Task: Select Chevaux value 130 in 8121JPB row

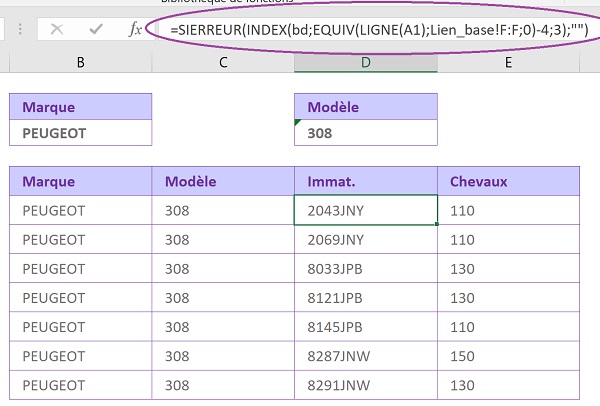Action: [508, 297]
